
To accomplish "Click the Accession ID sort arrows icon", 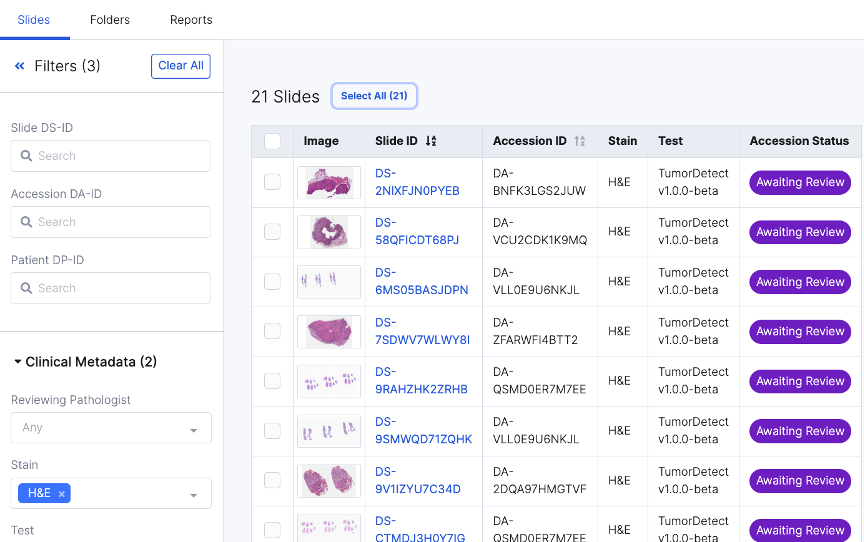I will pyautogui.click(x=580, y=141).
